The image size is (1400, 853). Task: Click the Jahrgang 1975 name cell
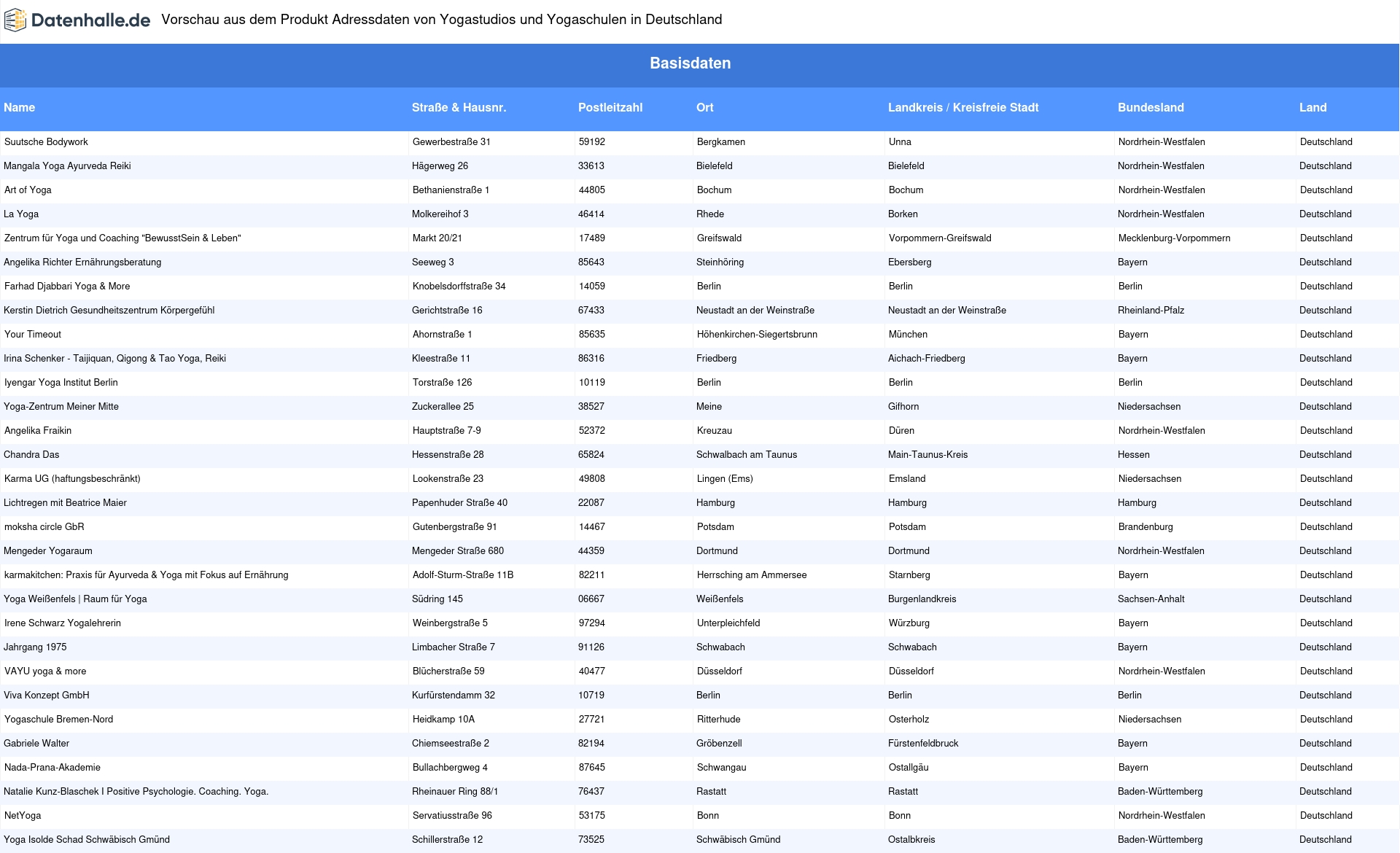coord(35,647)
